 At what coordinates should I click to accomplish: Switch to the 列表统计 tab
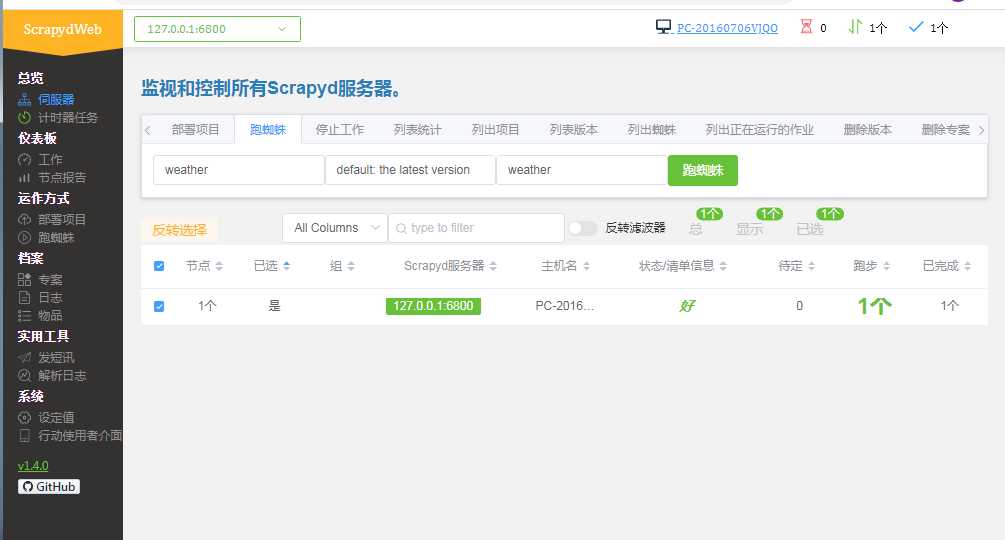click(x=417, y=129)
